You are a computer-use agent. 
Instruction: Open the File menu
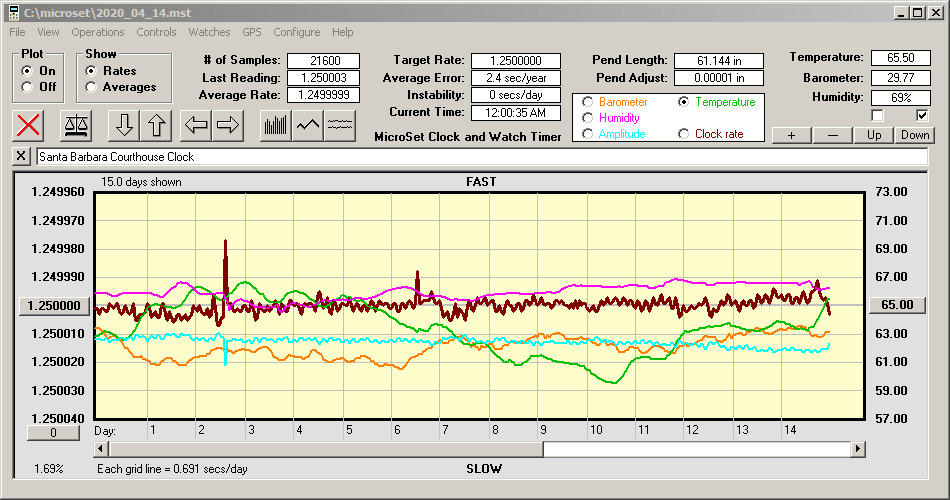(17, 32)
